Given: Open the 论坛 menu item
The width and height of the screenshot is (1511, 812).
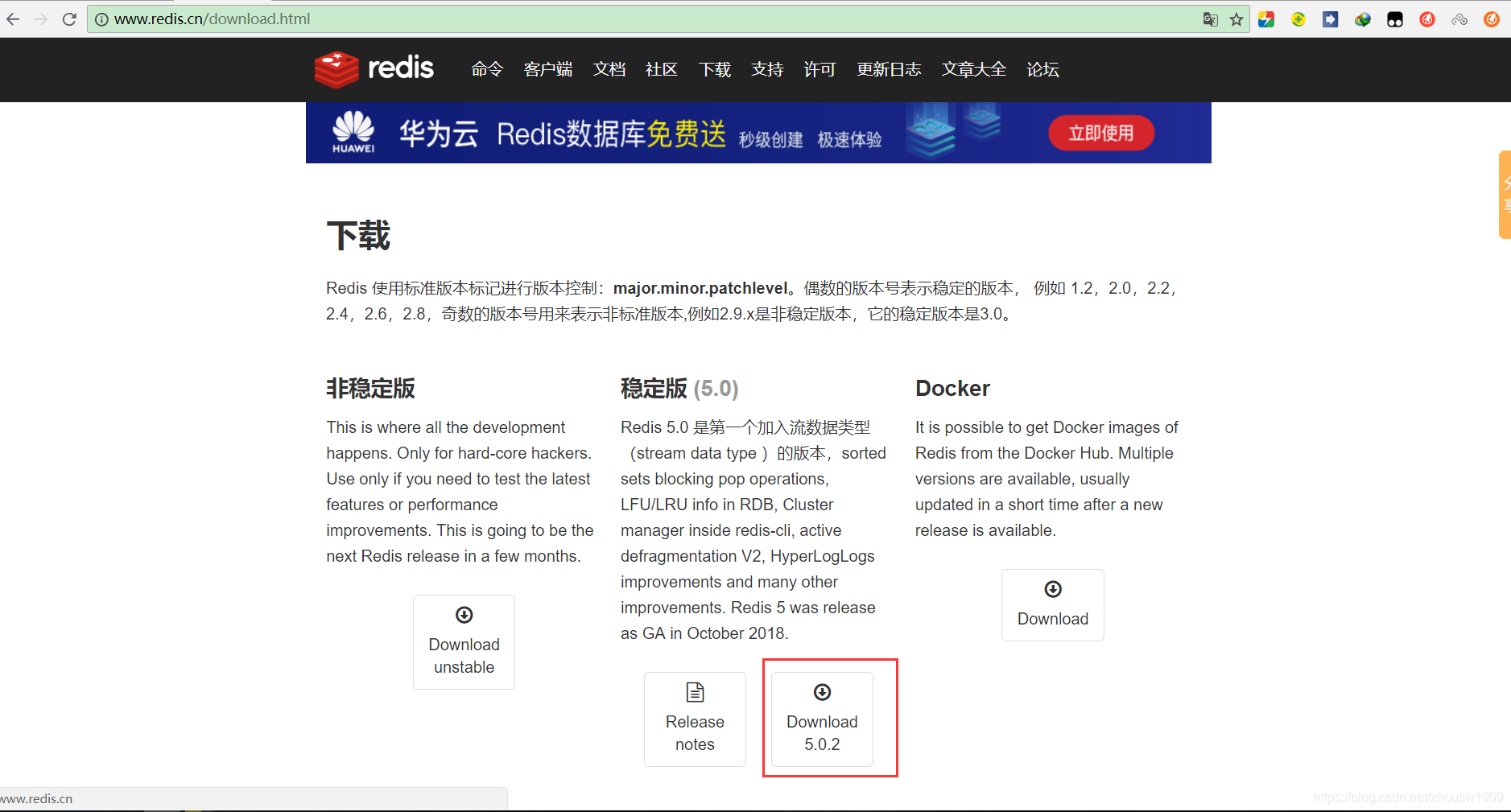Looking at the screenshot, I should 1042,69.
